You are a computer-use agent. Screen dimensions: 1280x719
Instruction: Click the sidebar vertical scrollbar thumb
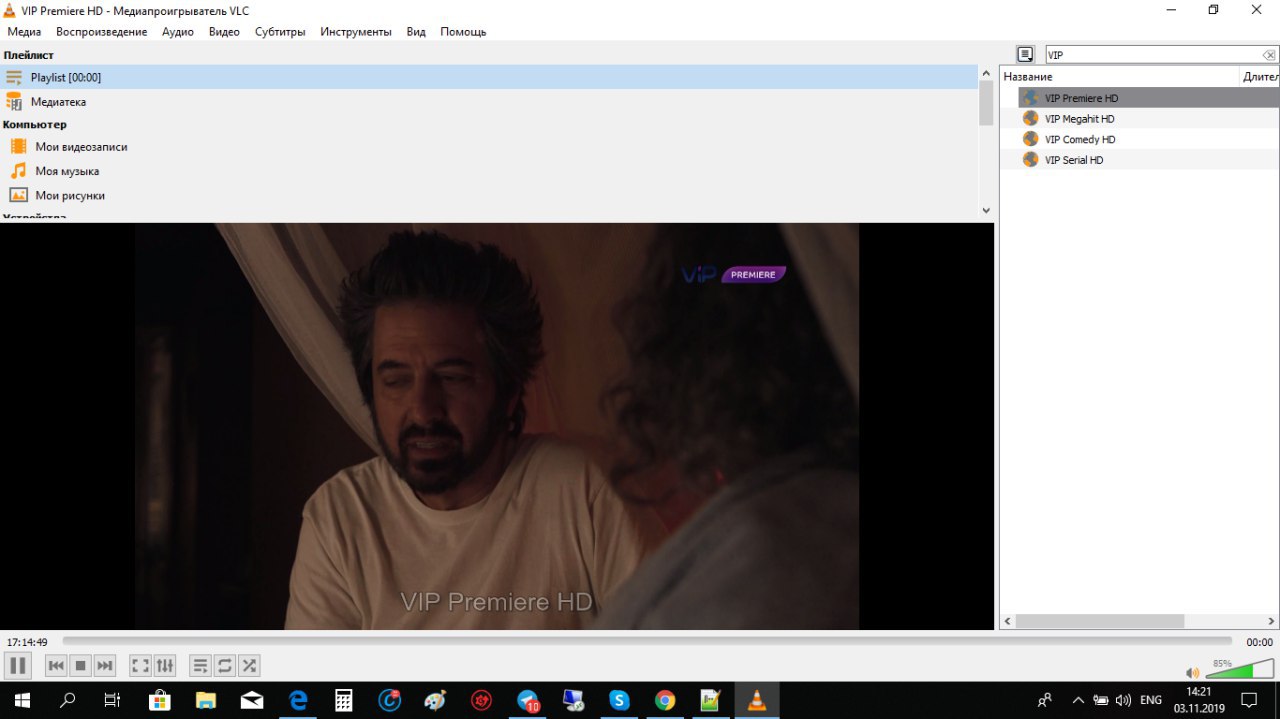pos(985,103)
